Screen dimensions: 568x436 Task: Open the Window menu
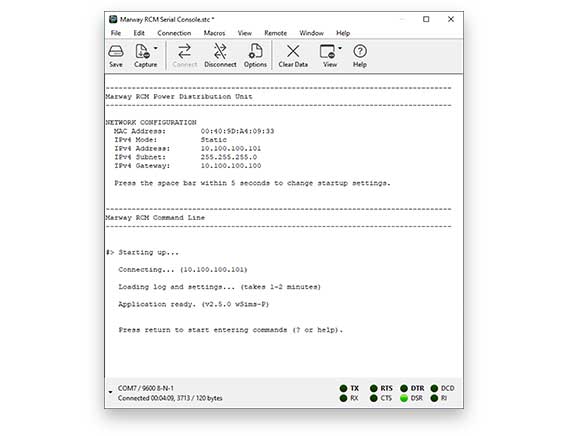pyautogui.click(x=312, y=33)
